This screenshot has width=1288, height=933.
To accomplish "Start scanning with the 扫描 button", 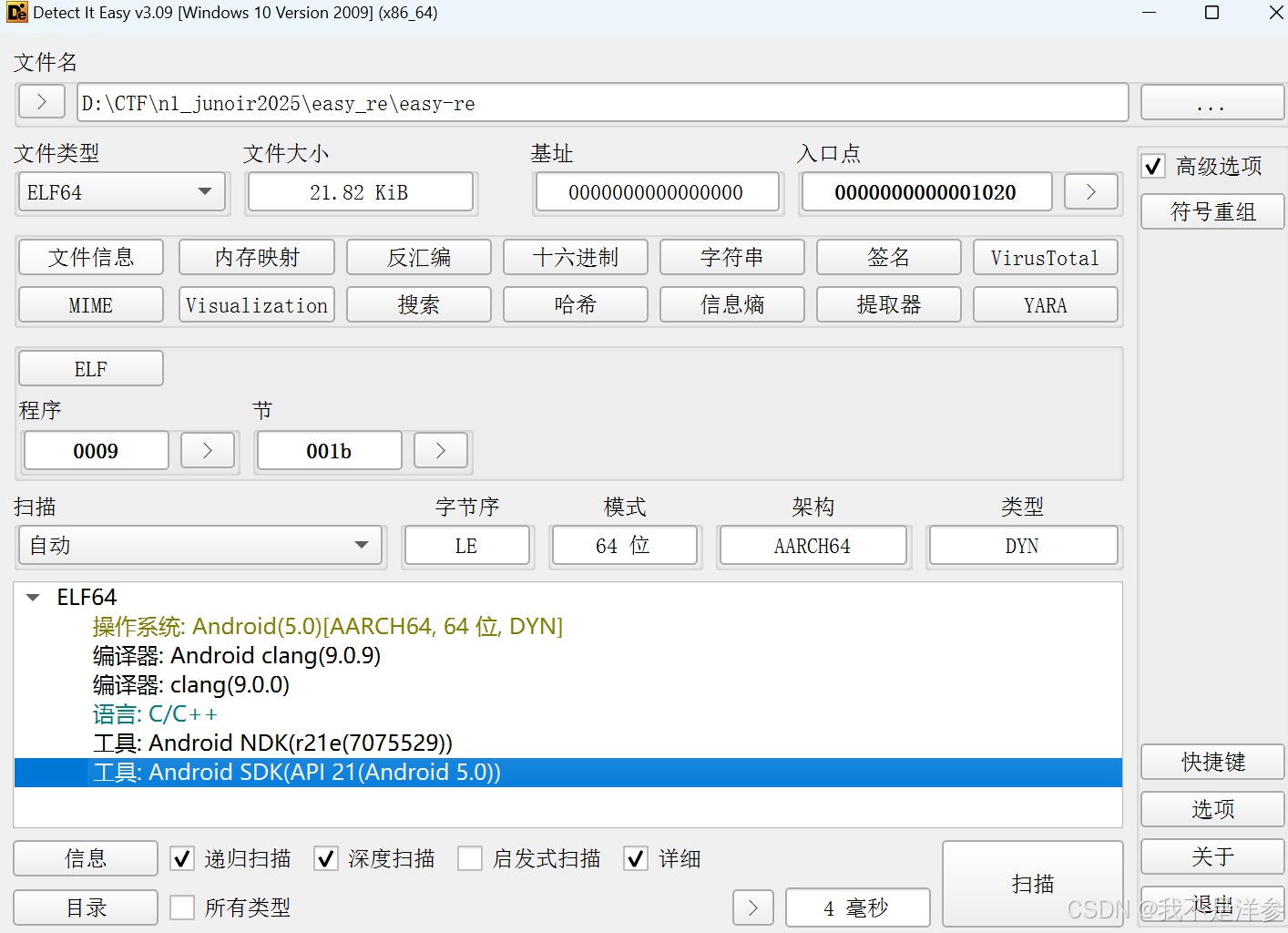I will [x=1032, y=884].
